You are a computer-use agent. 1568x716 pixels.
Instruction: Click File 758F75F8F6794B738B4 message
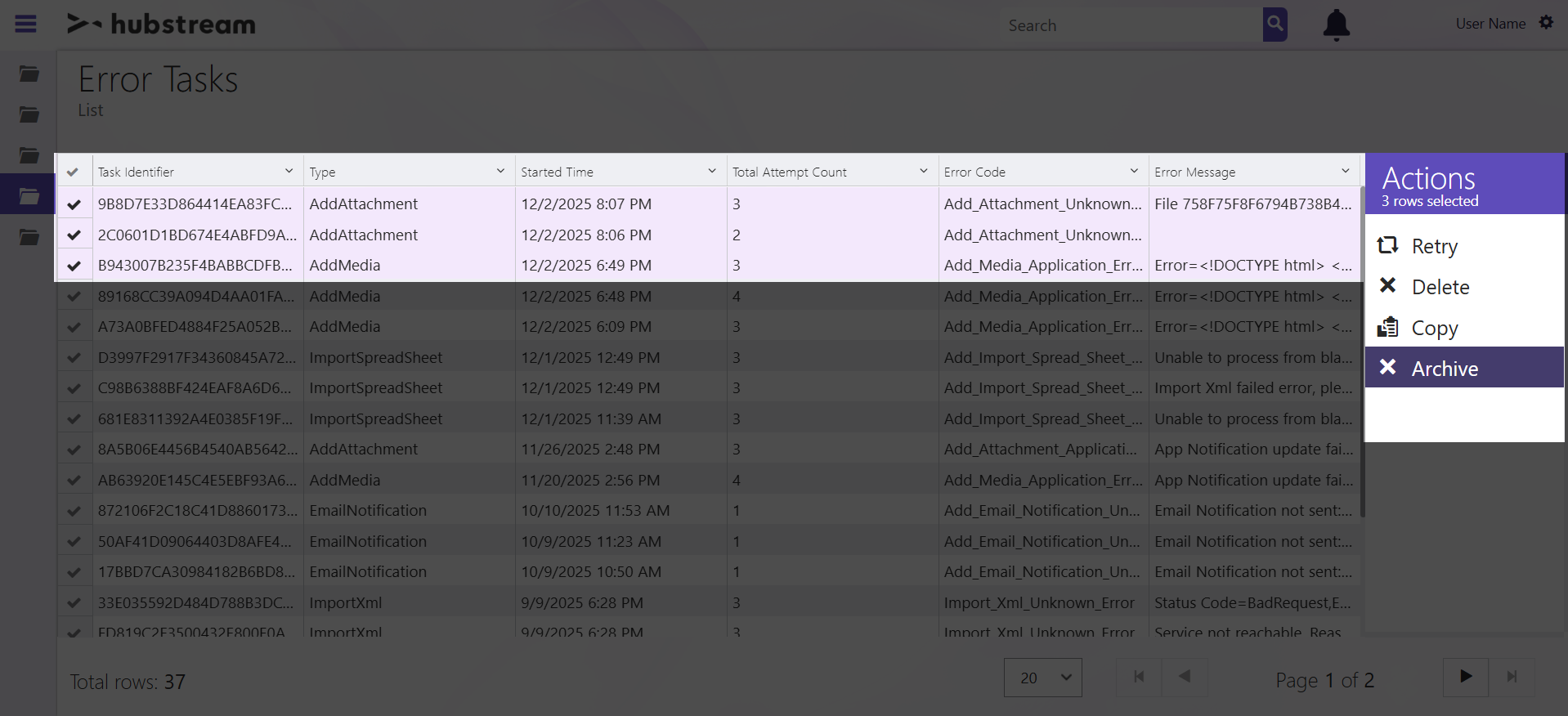click(x=1253, y=204)
